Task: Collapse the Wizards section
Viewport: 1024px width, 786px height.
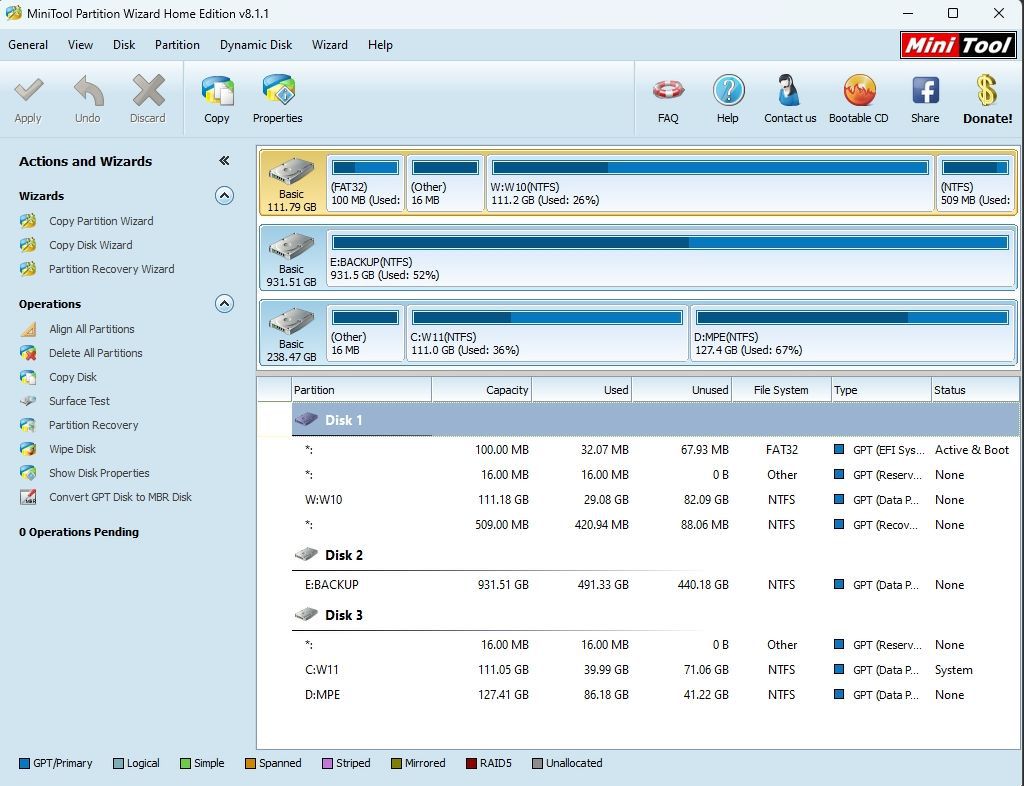Action: tap(224, 196)
